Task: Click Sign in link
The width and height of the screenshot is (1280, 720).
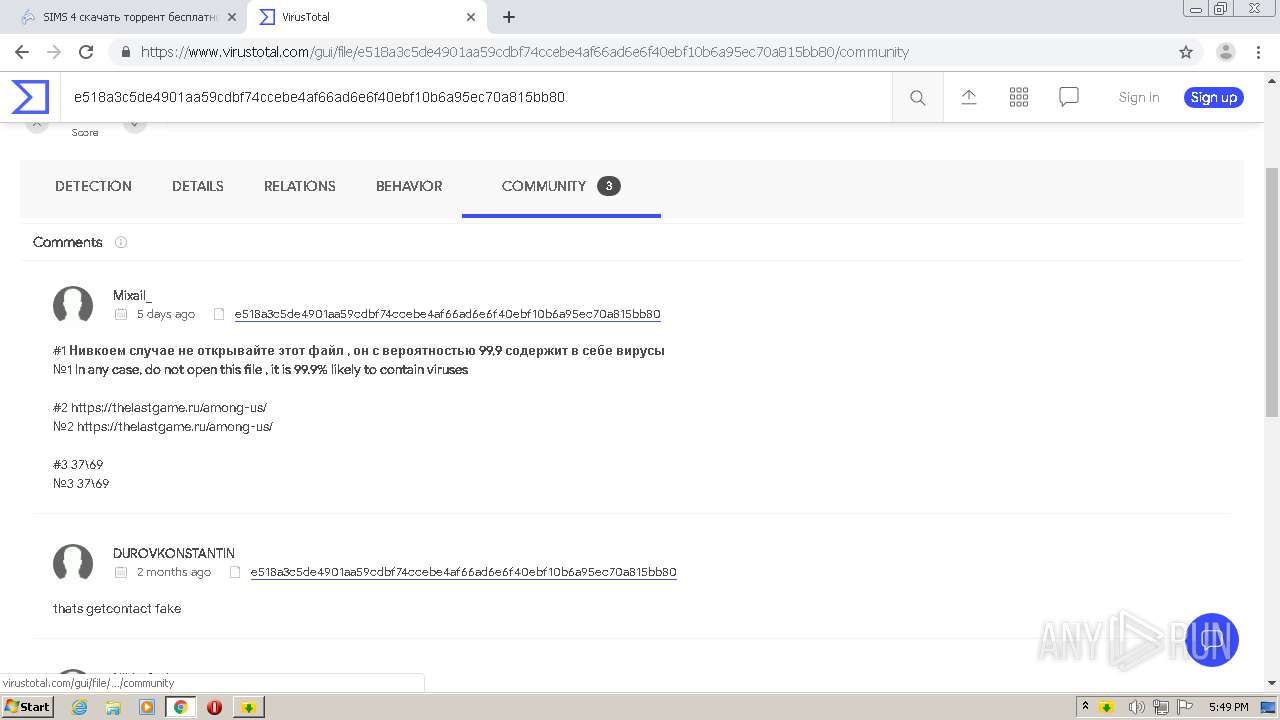Action: coord(1139,97)
